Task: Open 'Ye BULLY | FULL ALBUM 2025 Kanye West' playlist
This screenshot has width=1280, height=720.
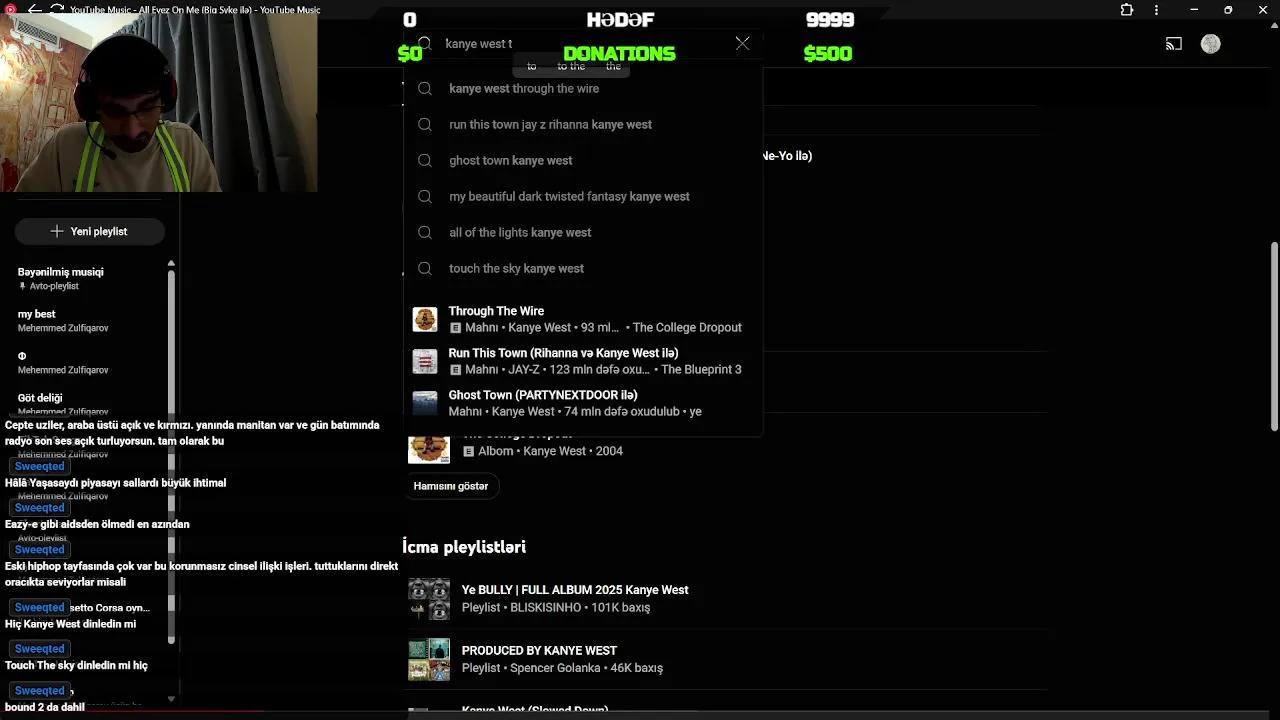Action: [x=575, y=590]
